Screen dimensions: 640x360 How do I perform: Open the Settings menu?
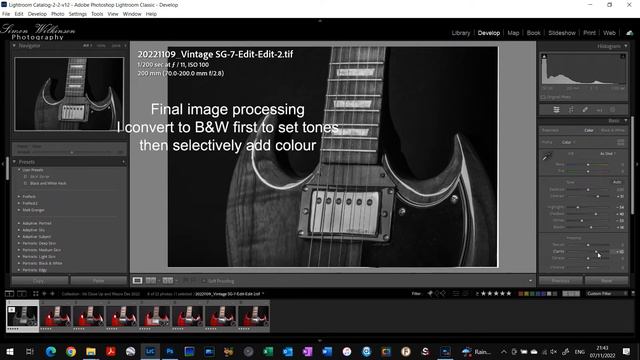coord(78,14)
